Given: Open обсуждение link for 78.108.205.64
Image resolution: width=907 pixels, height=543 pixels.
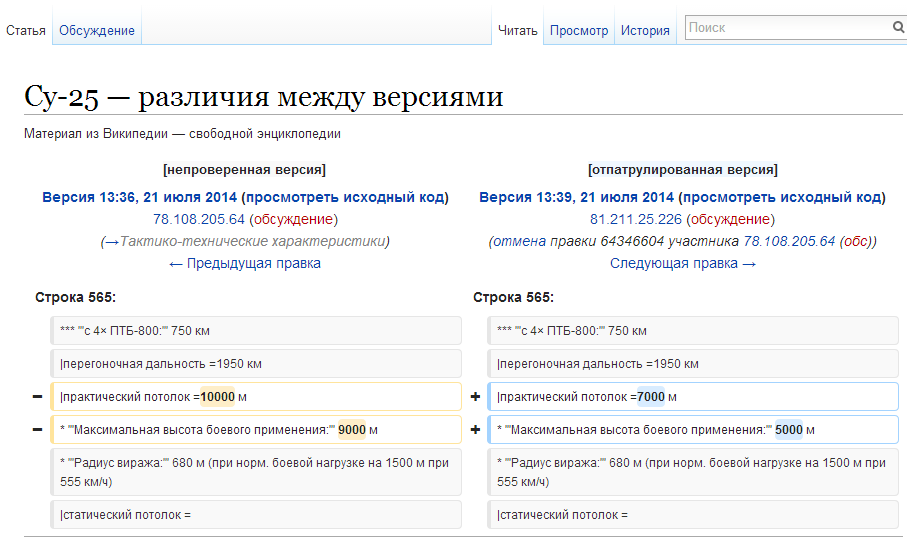Looking at the screenshot, I should click(293, 219).
